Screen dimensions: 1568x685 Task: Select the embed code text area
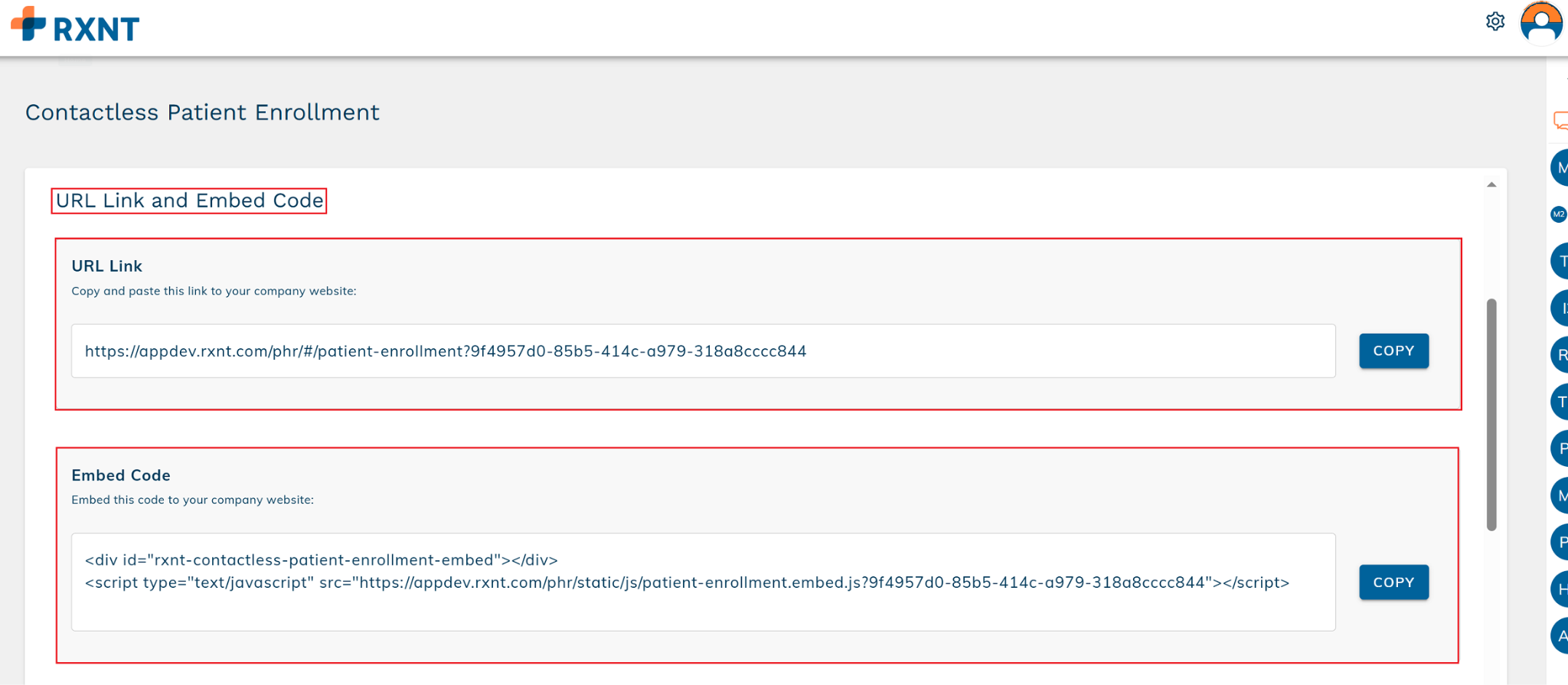pos(703,582)
